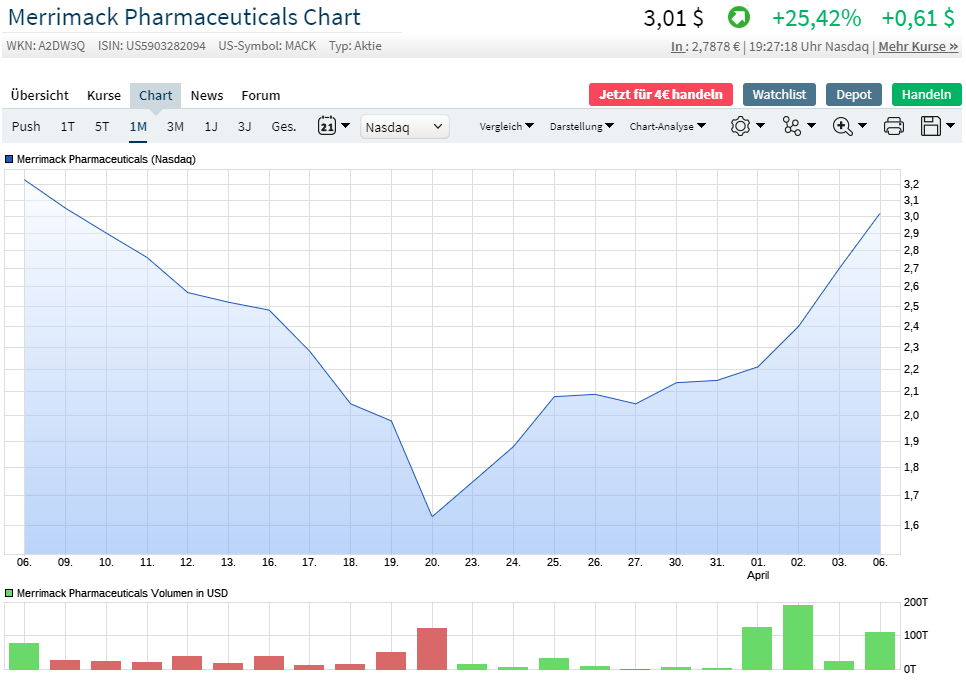Switch the chart to 3M range

[175, 126]
